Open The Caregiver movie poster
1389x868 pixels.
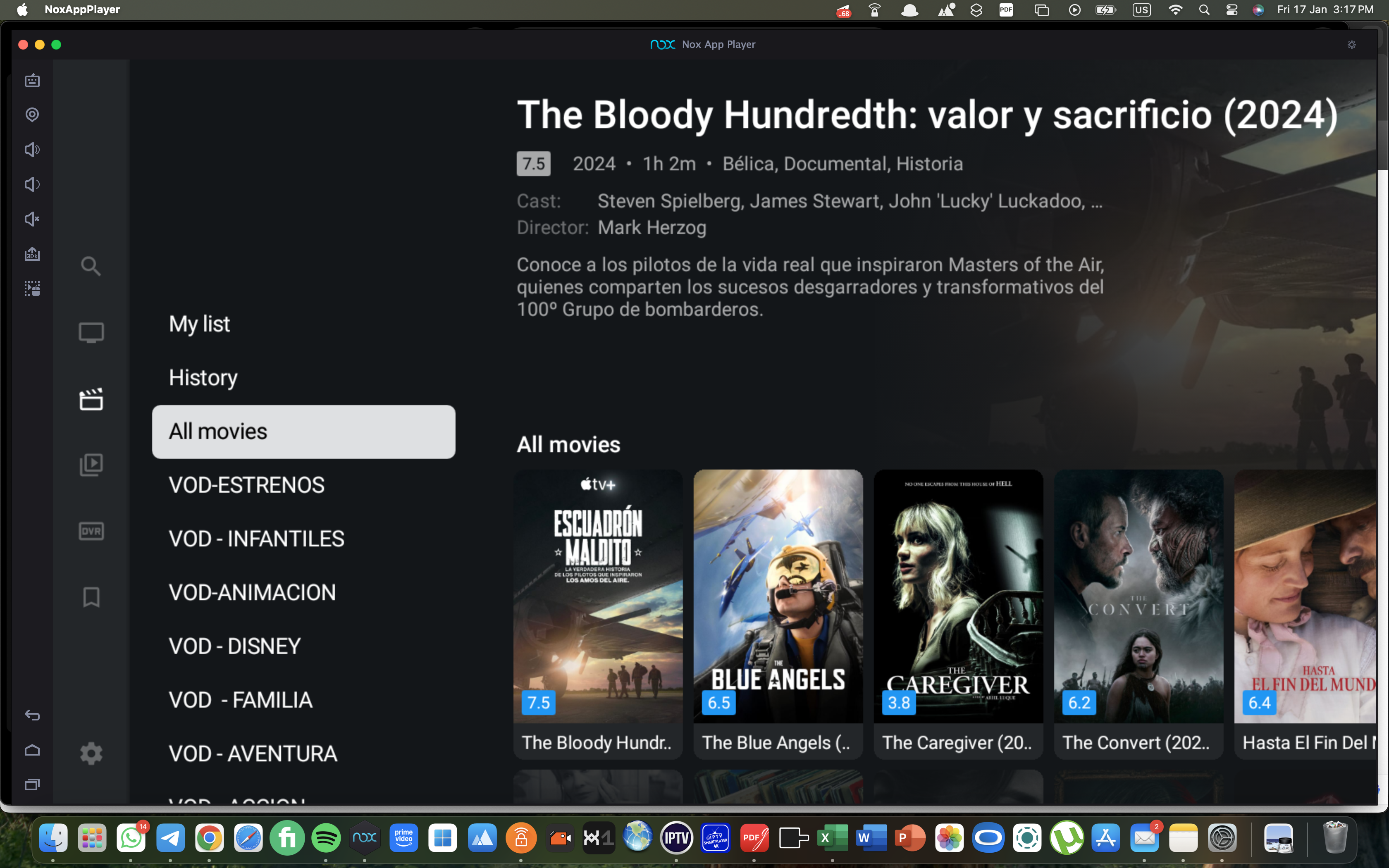click(x=958, y=614)
